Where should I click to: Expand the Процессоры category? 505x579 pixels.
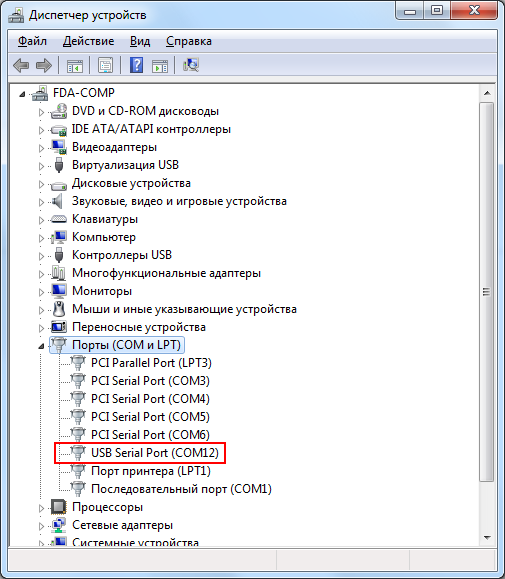pyautogui.click(x=41, y=508)
